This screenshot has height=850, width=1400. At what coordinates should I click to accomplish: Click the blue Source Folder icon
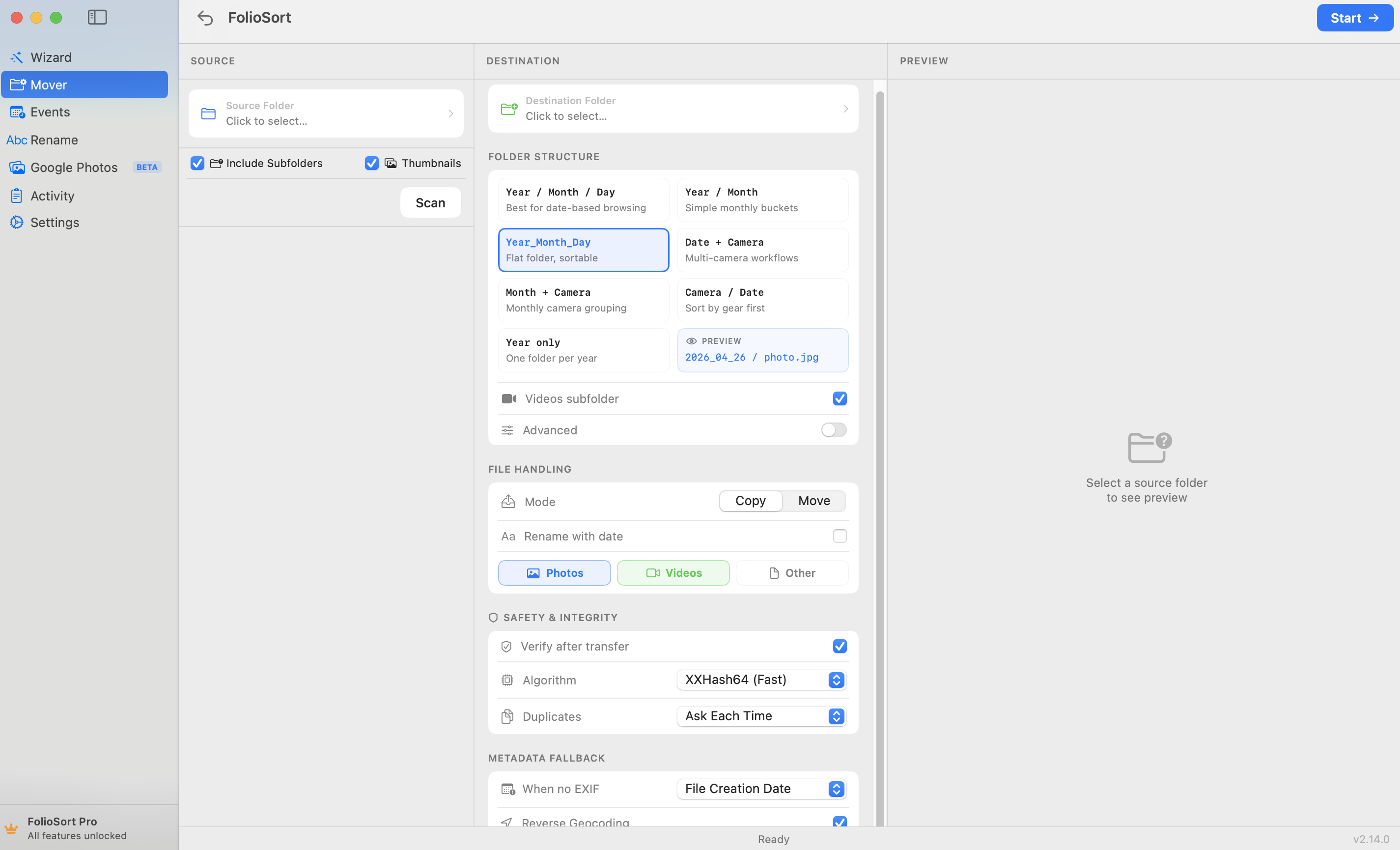pos(208,113)
